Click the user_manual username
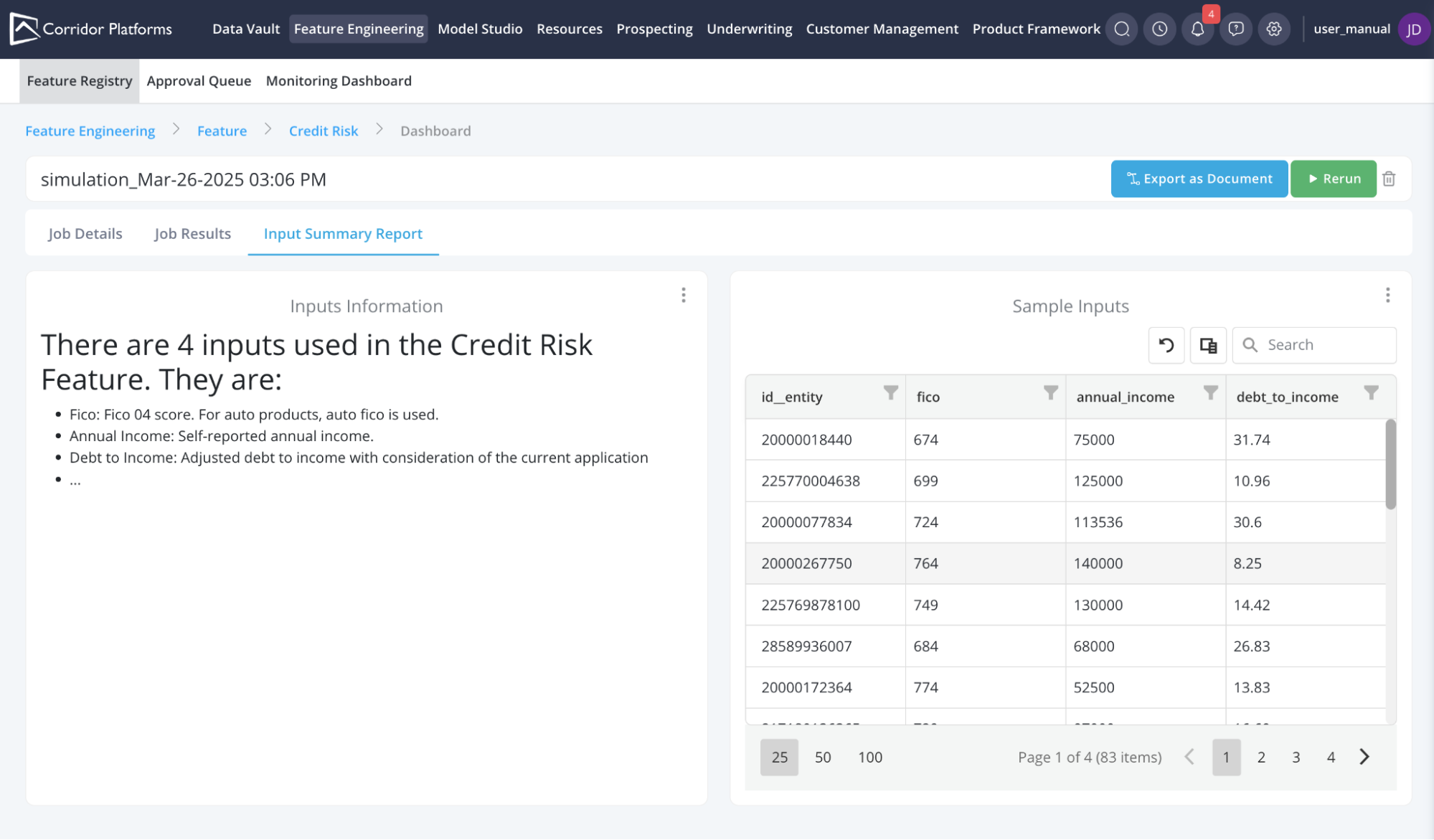The height and width of the screenshot is (840, 1434). point(1352,29)
